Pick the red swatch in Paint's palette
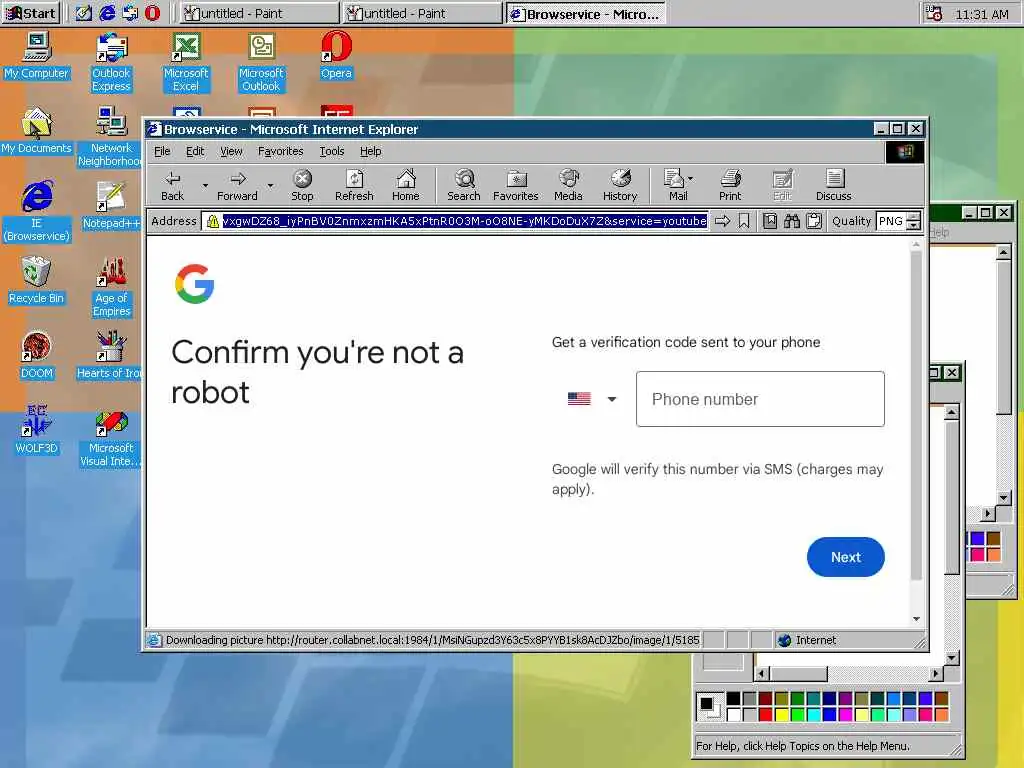 tap(765, 714)
